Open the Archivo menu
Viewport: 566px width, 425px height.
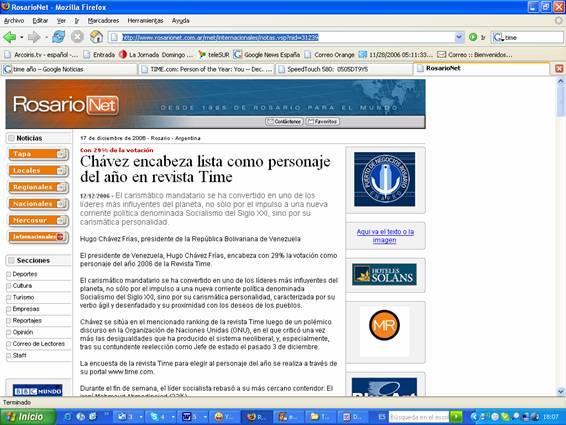click(x=14, y=21)
